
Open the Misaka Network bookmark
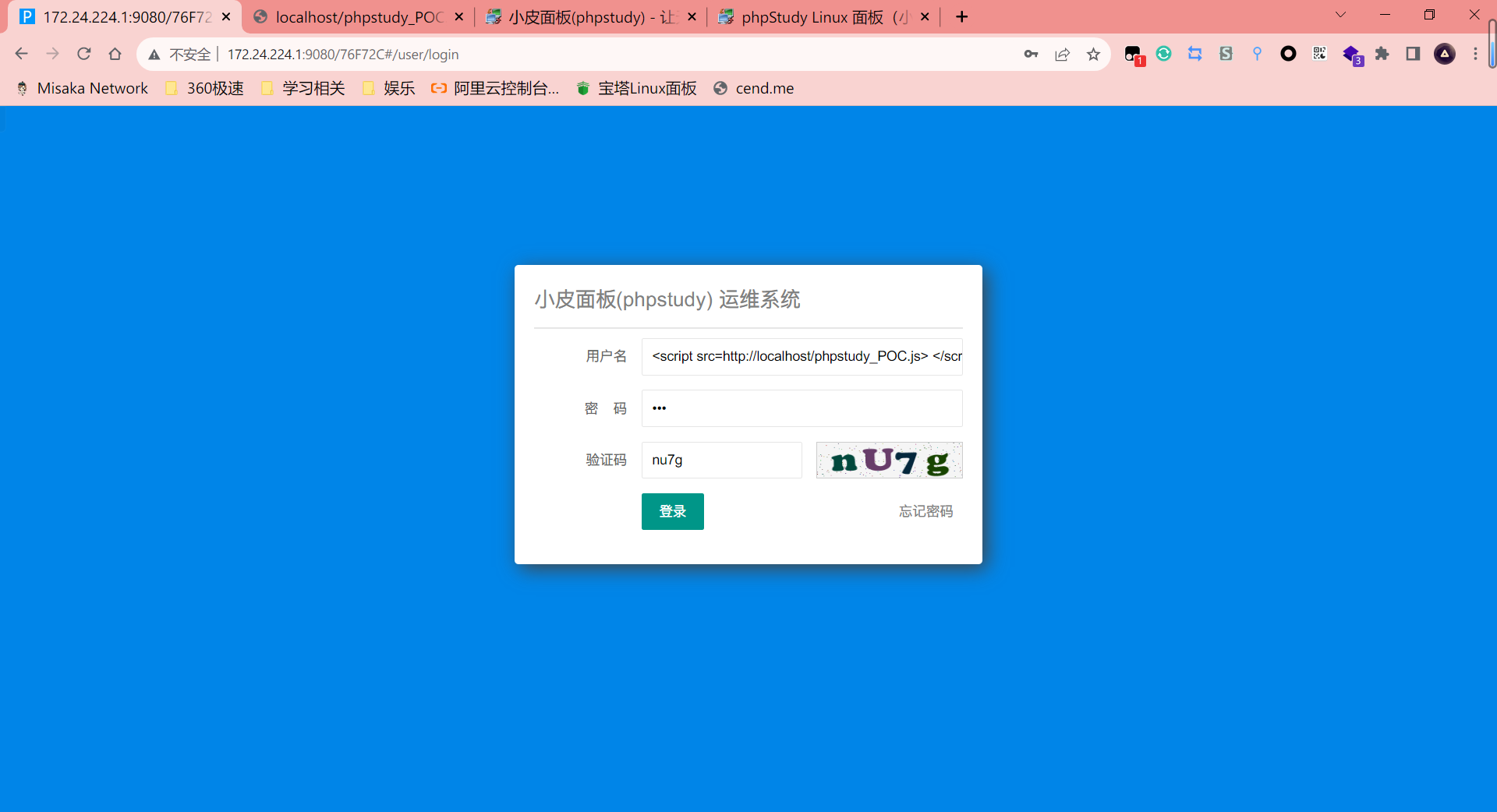[x=83, y=88]
